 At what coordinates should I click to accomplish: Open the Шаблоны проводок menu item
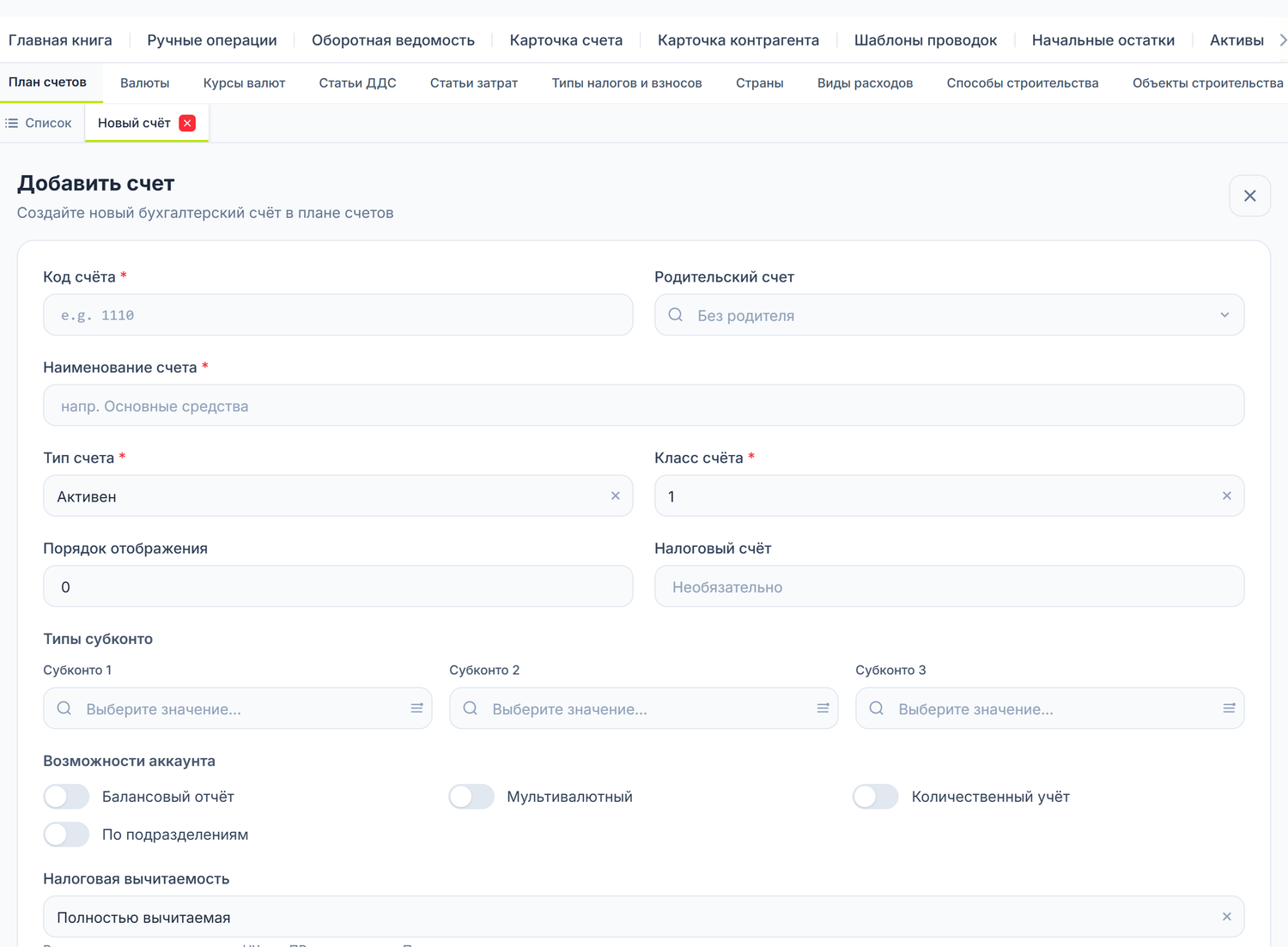click(x=926, y=40)
